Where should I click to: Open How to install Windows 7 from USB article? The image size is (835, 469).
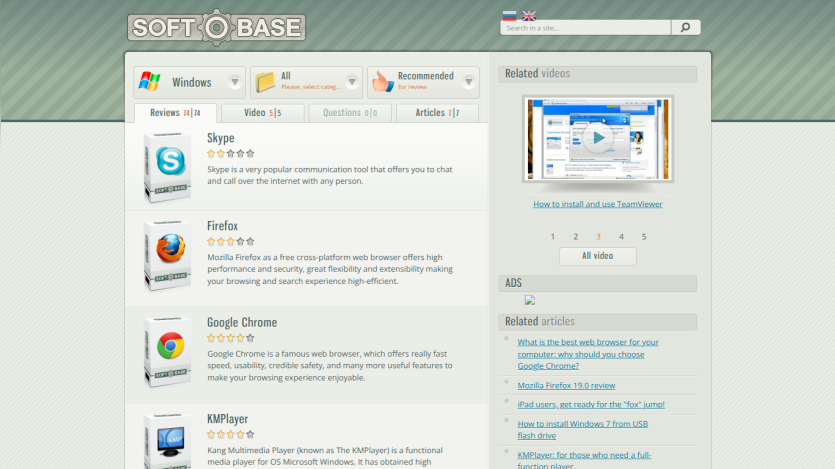(583, 430)
